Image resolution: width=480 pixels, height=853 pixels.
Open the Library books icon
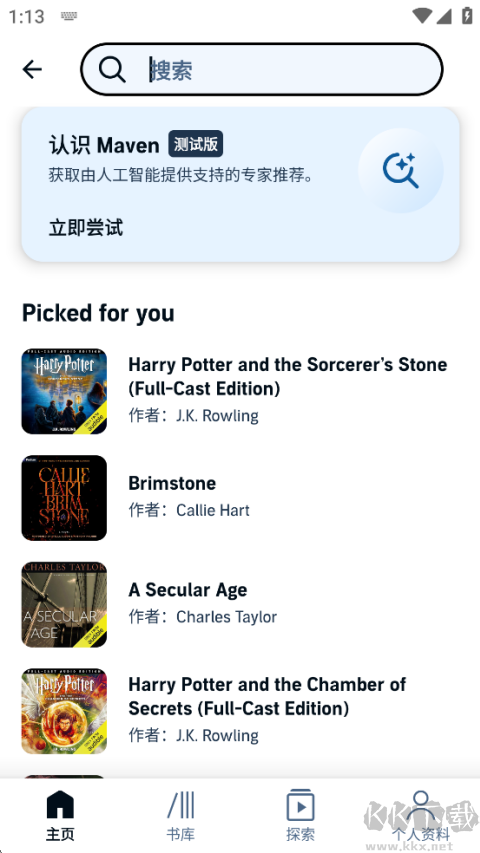pos(181,805)
